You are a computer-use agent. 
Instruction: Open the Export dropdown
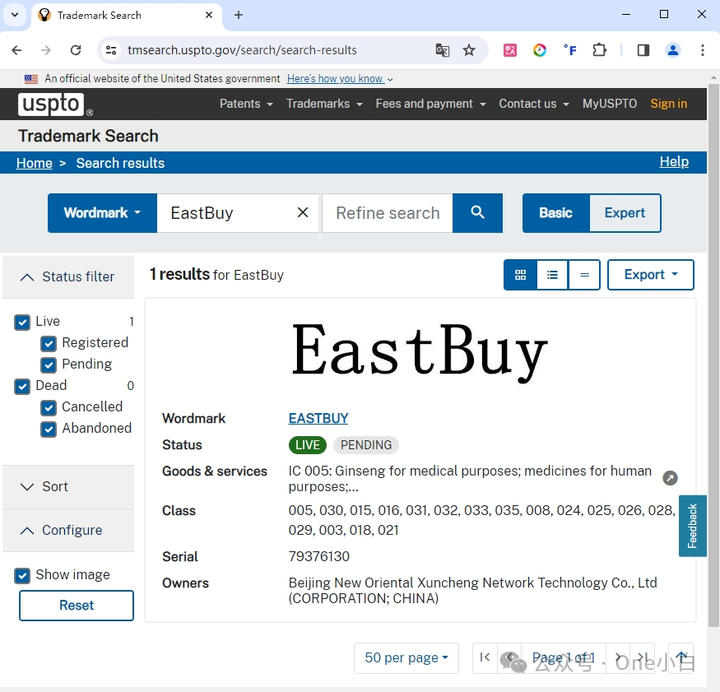650,275
